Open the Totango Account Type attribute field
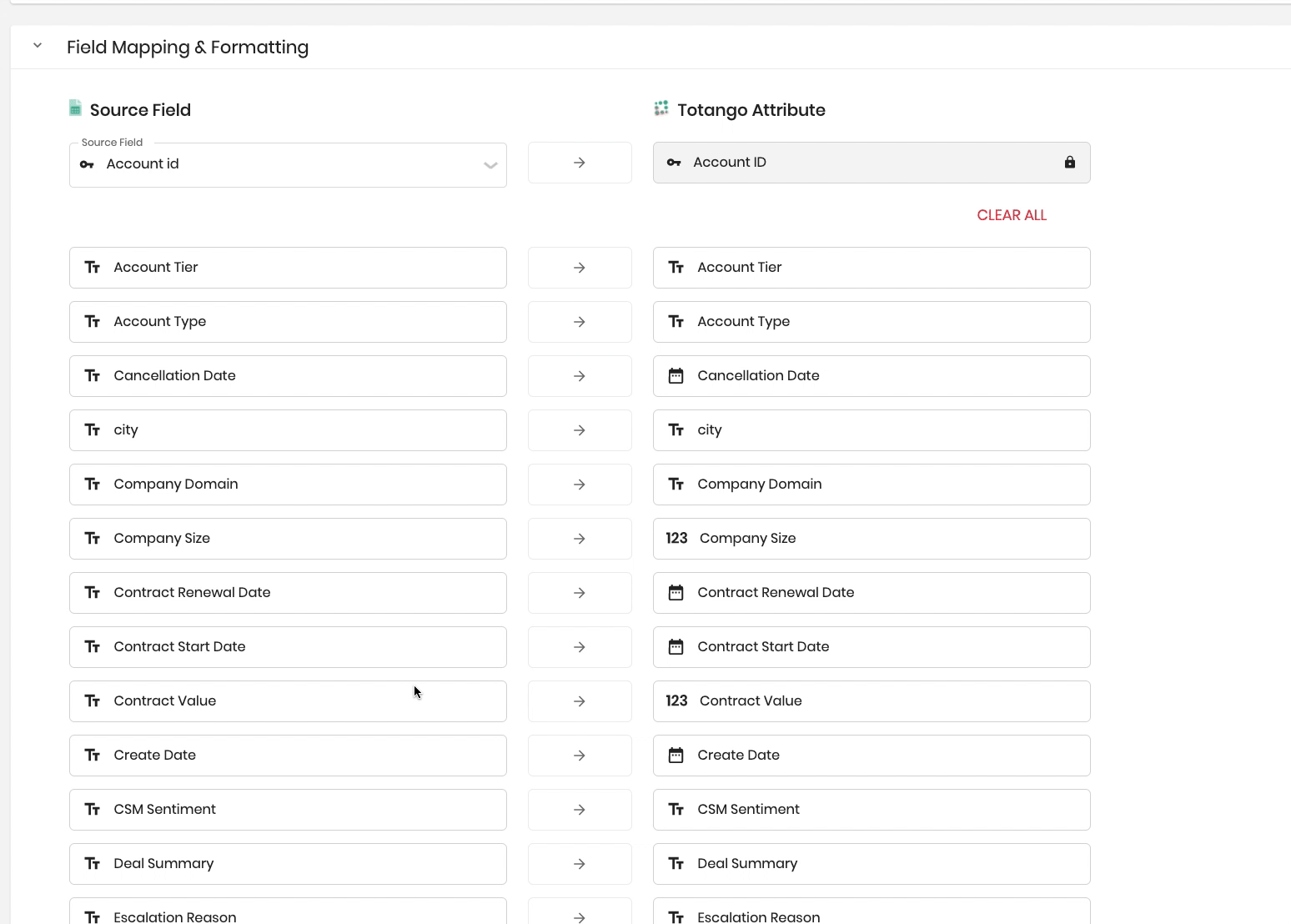This screenshot has width=1291, height=924. [872, 322]
